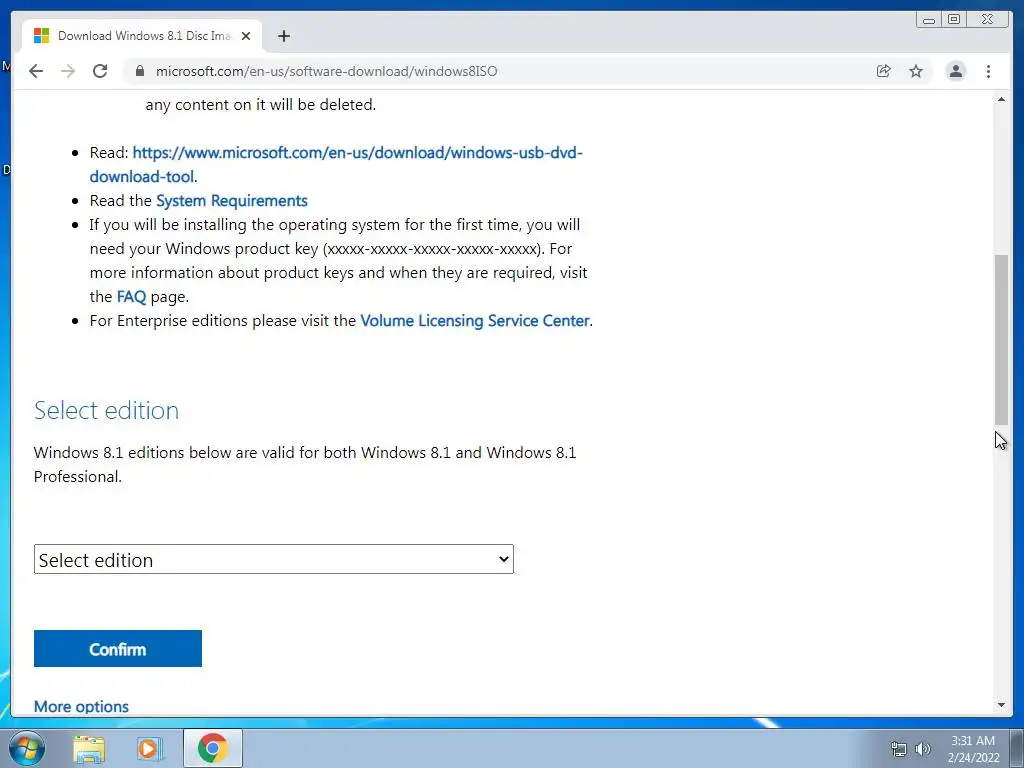Open Windows Explorer from taskbar
The width and height of the screenshot is (1024, 768).
point(89,748)
